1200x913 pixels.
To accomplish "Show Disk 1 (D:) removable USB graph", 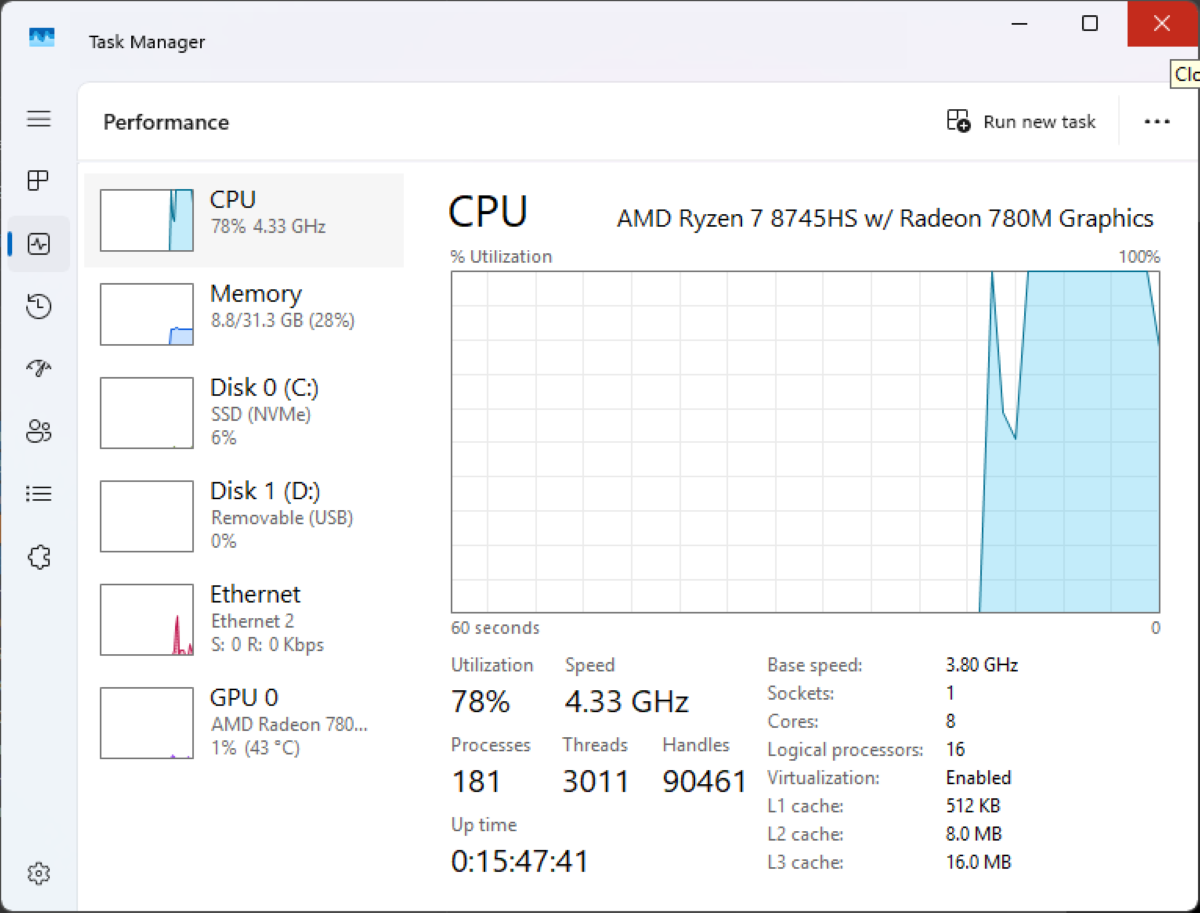I will [244, 515].
